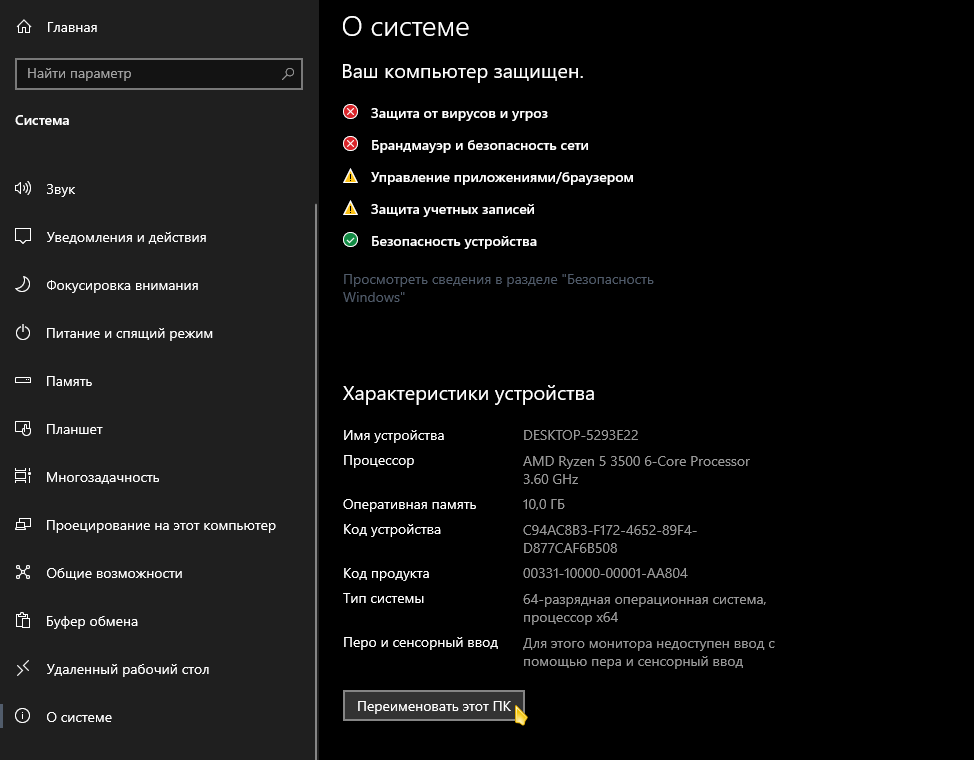The image size is (974, 760).
Task: Click the Home house icon
Action: click(24, 27)
